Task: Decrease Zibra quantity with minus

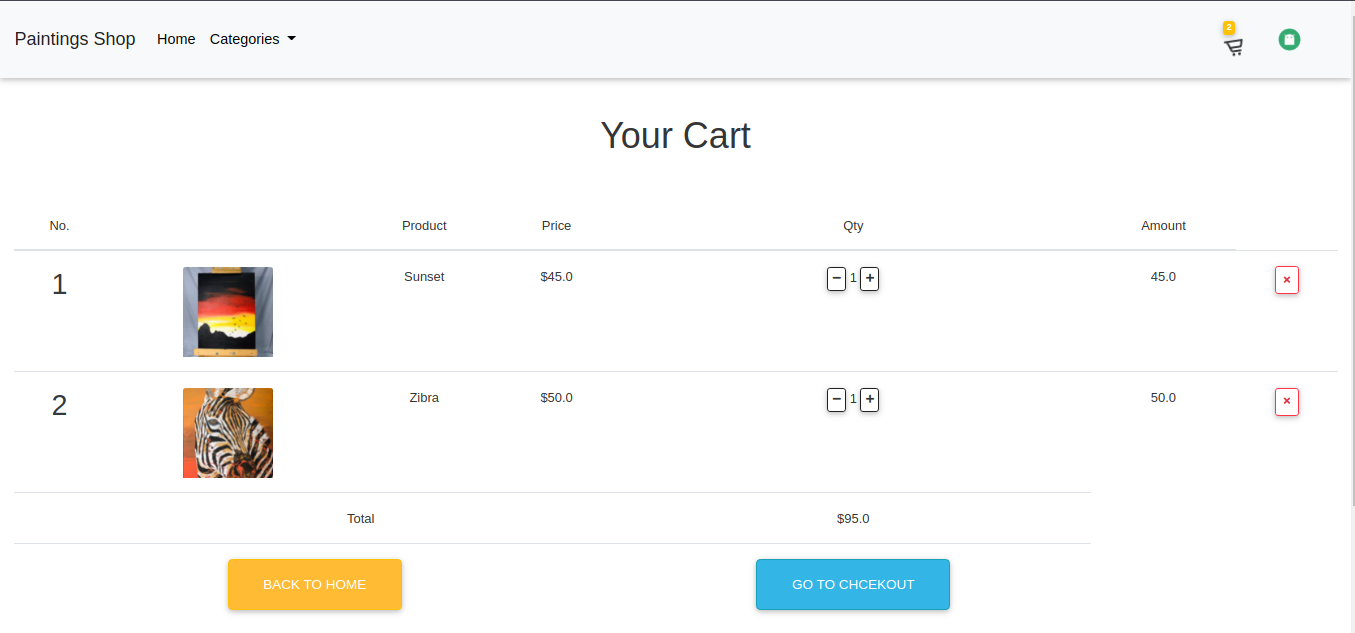Action: (836, 400)
